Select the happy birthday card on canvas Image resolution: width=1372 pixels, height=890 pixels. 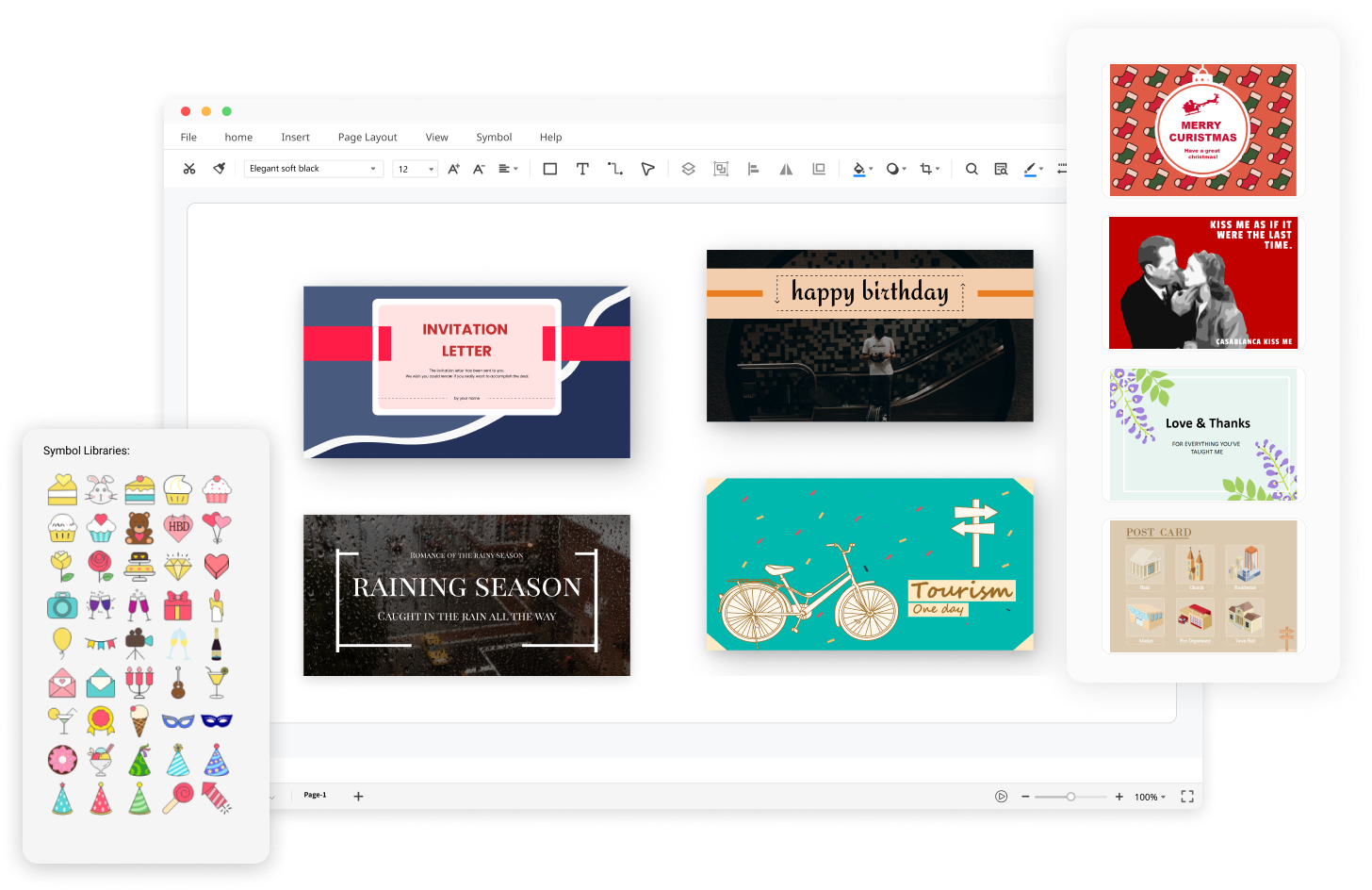click(870, 336)
